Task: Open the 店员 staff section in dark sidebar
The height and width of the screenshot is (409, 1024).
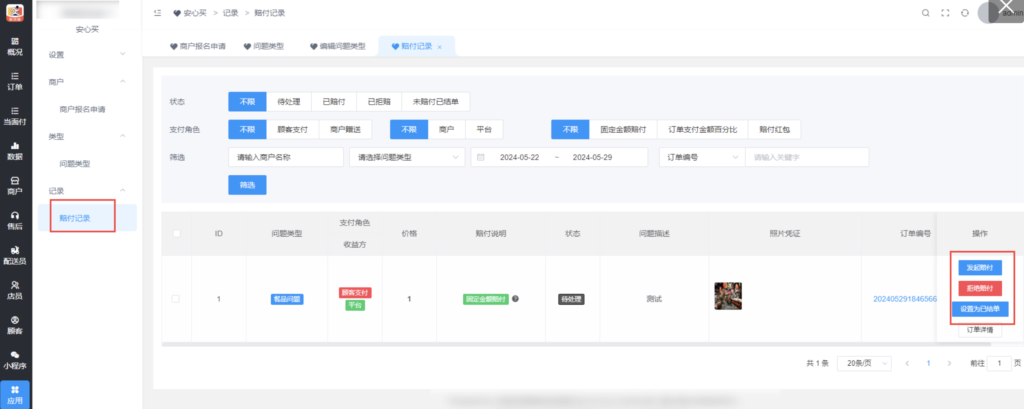Action: 15,290
